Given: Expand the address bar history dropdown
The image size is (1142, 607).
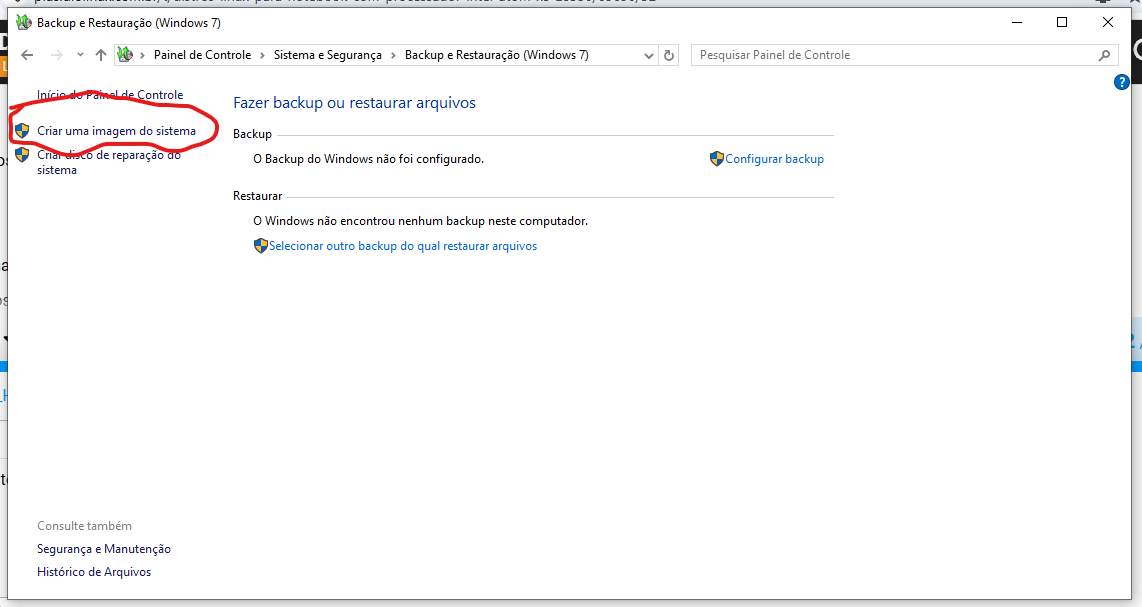Looking at the screenshot, I should tap(649, 55).
